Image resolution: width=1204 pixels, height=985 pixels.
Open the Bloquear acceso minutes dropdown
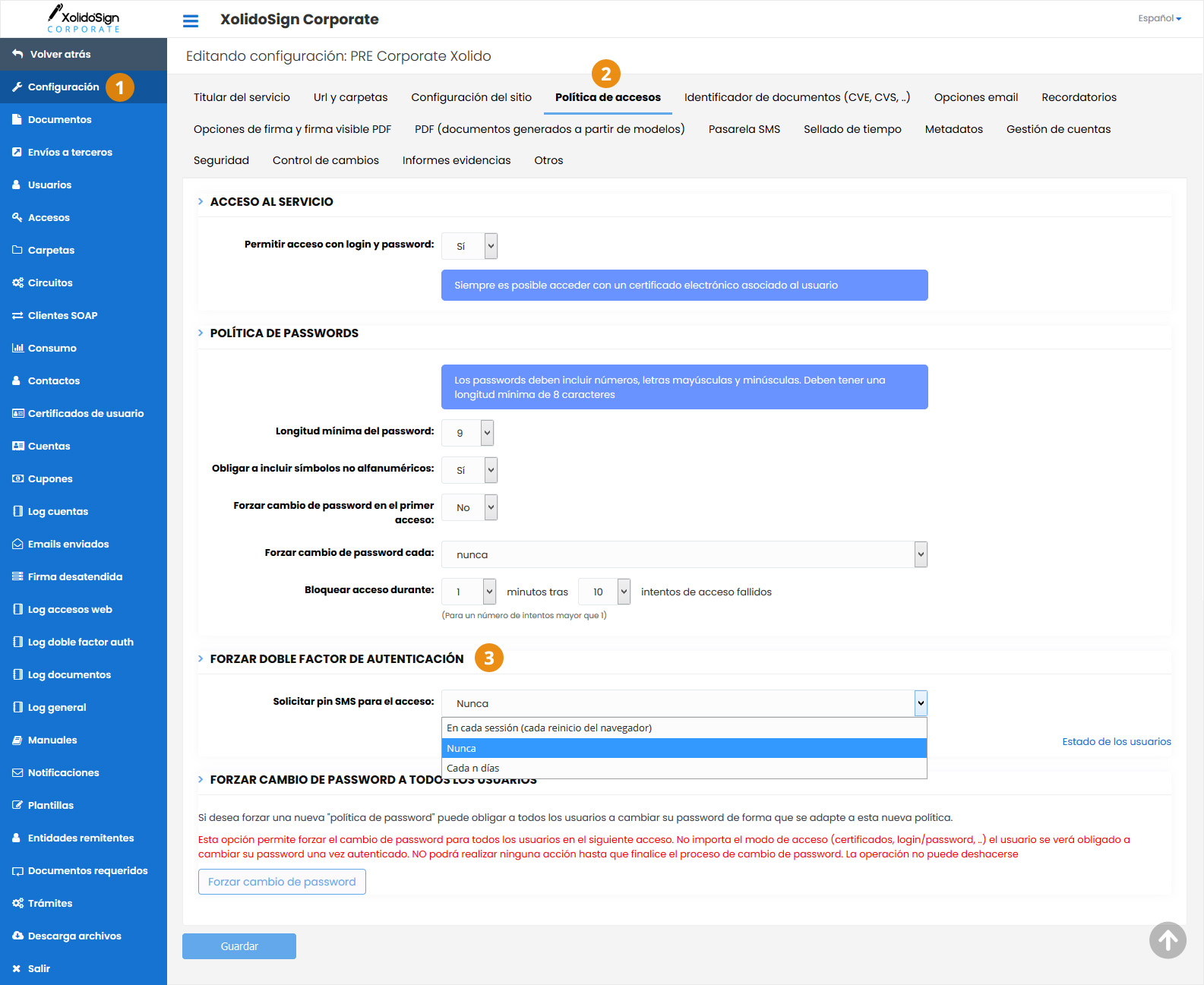469,592
